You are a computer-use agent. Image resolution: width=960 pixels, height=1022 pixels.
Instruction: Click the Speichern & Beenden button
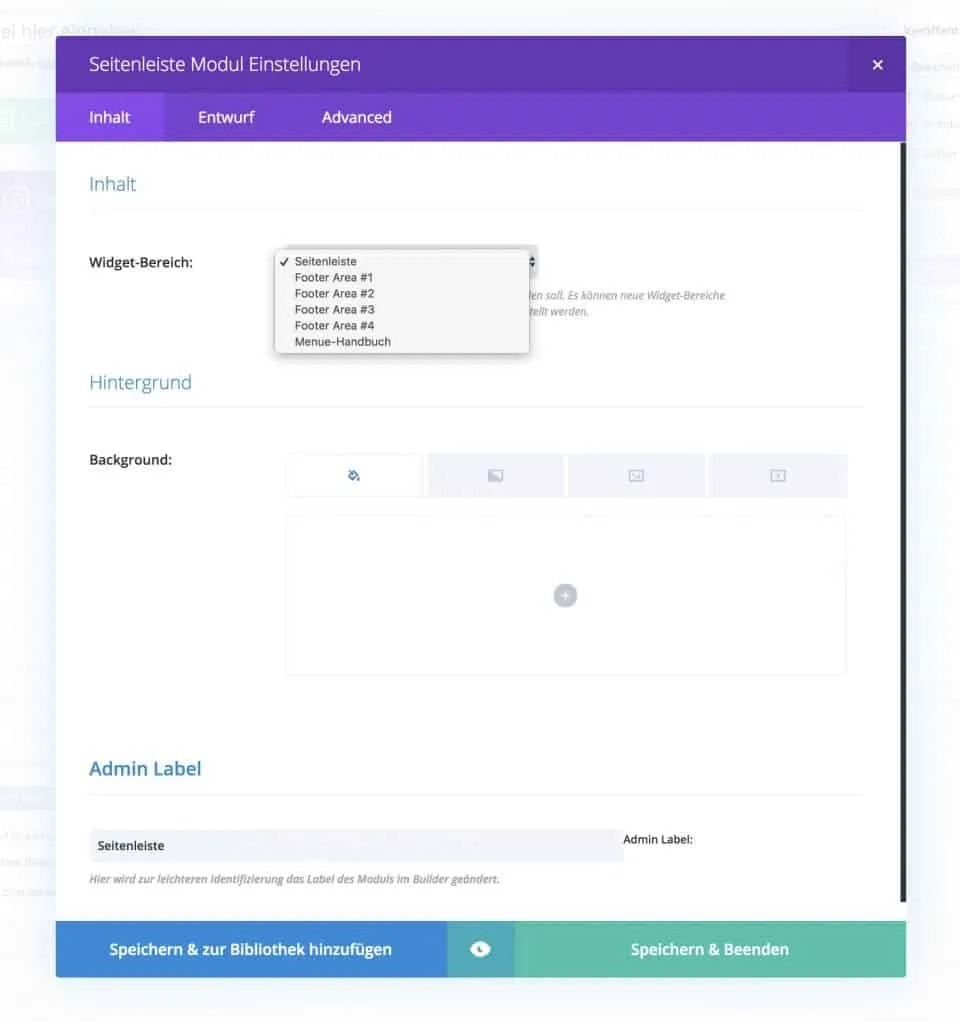coord(710,949)
